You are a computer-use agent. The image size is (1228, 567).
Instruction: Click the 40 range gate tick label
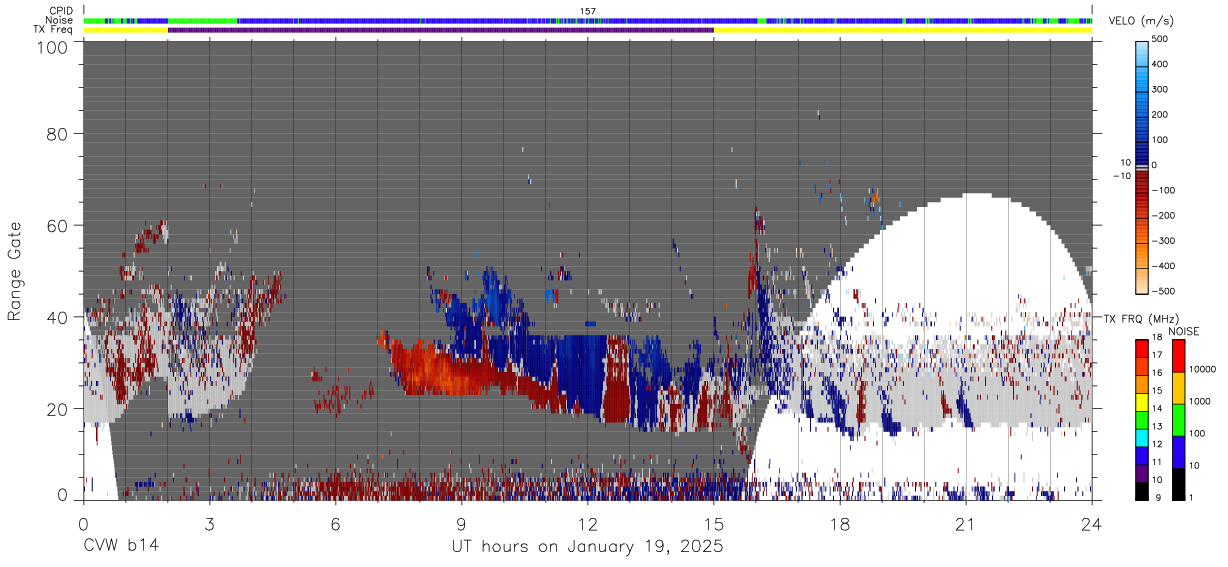tap(56, 316)
